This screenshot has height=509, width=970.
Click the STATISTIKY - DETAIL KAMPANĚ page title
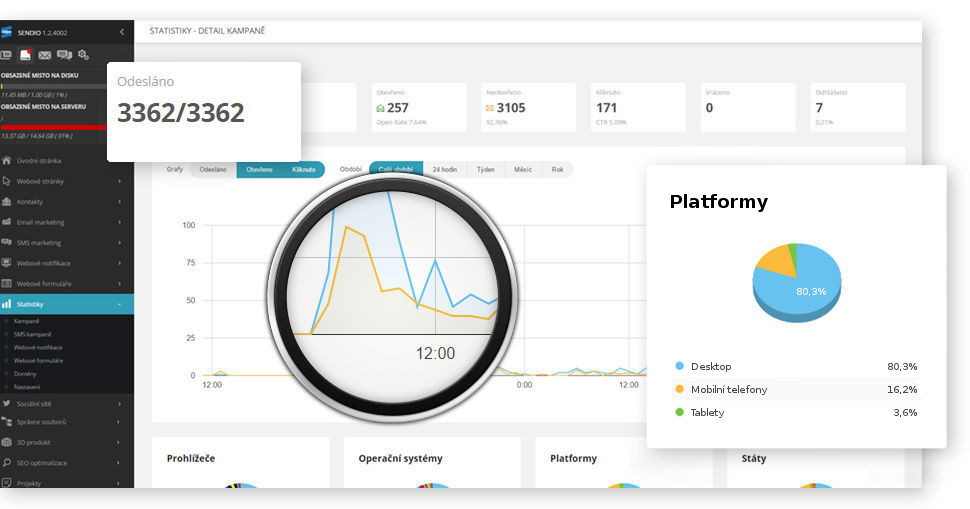click(x=207, y=30)
